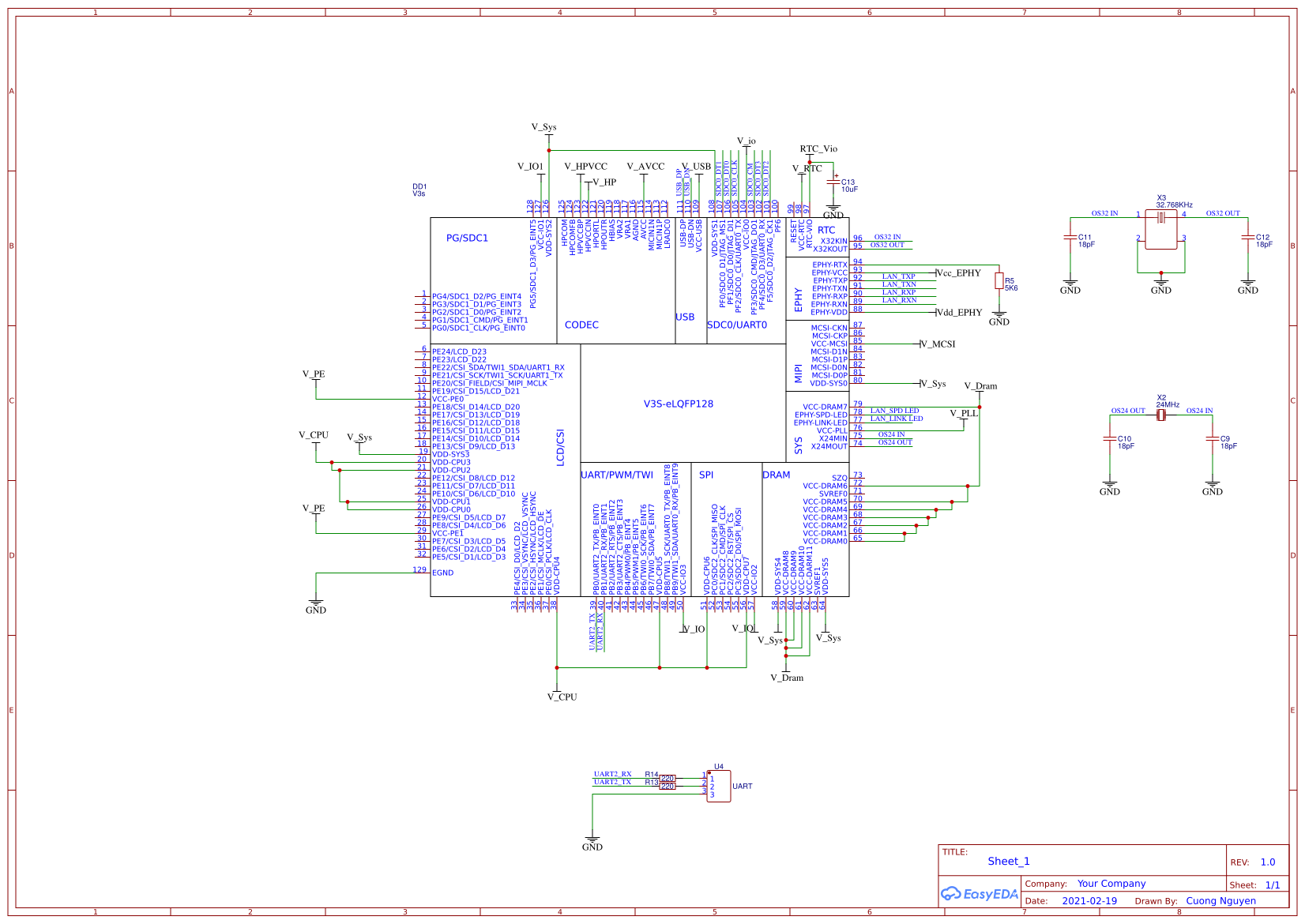Image resolution: width=1305 pixels, height=924 pixels.
Task: Click the R5 5K6 resistor symbol
Action: click(x=999, y=281)
